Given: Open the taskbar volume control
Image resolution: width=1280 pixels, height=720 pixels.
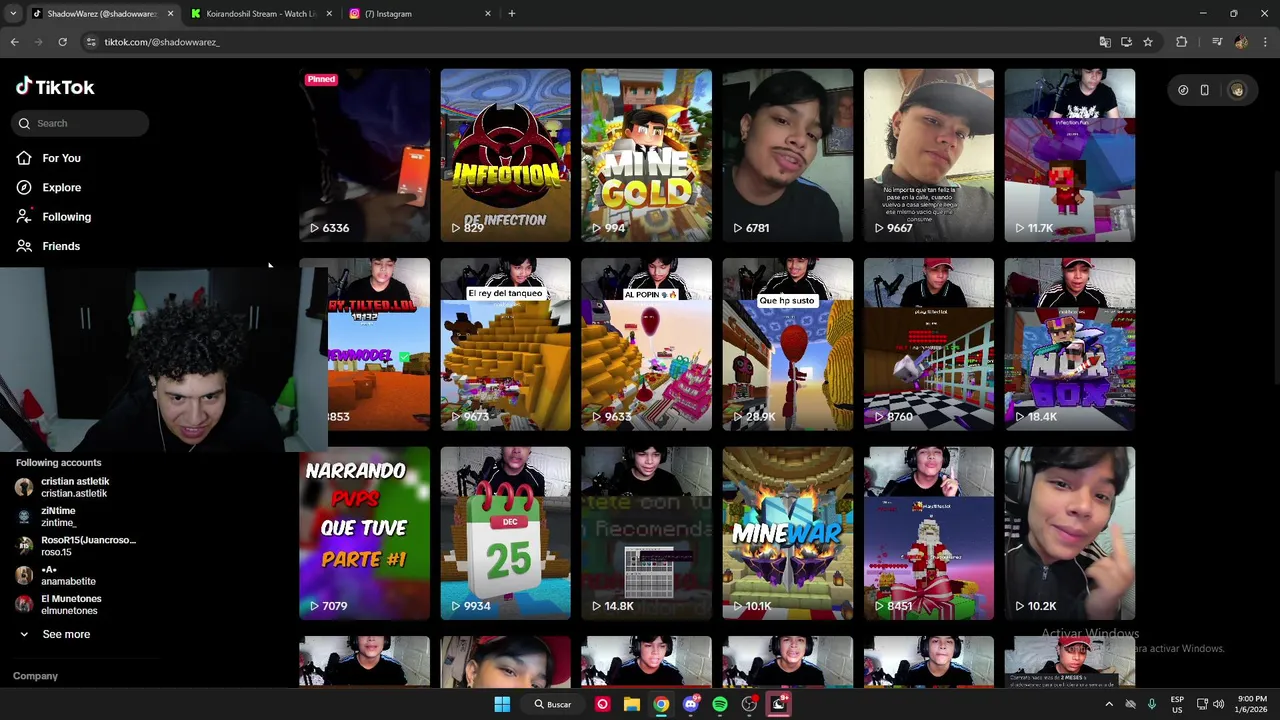Looking at the screenshot, I should pos(1218,704).
